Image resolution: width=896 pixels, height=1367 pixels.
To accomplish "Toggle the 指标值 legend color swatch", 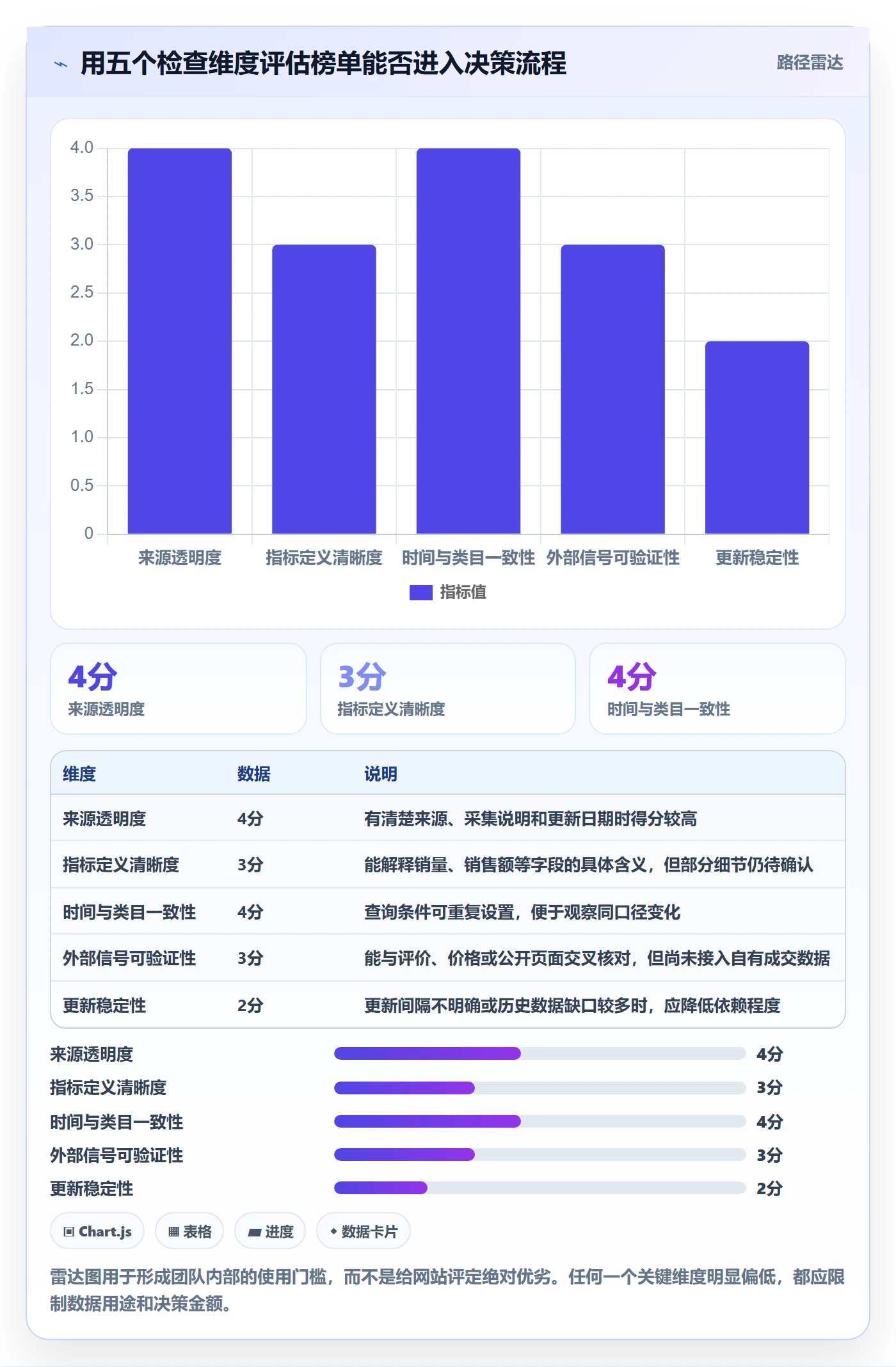I will click(x=420, y=593).
